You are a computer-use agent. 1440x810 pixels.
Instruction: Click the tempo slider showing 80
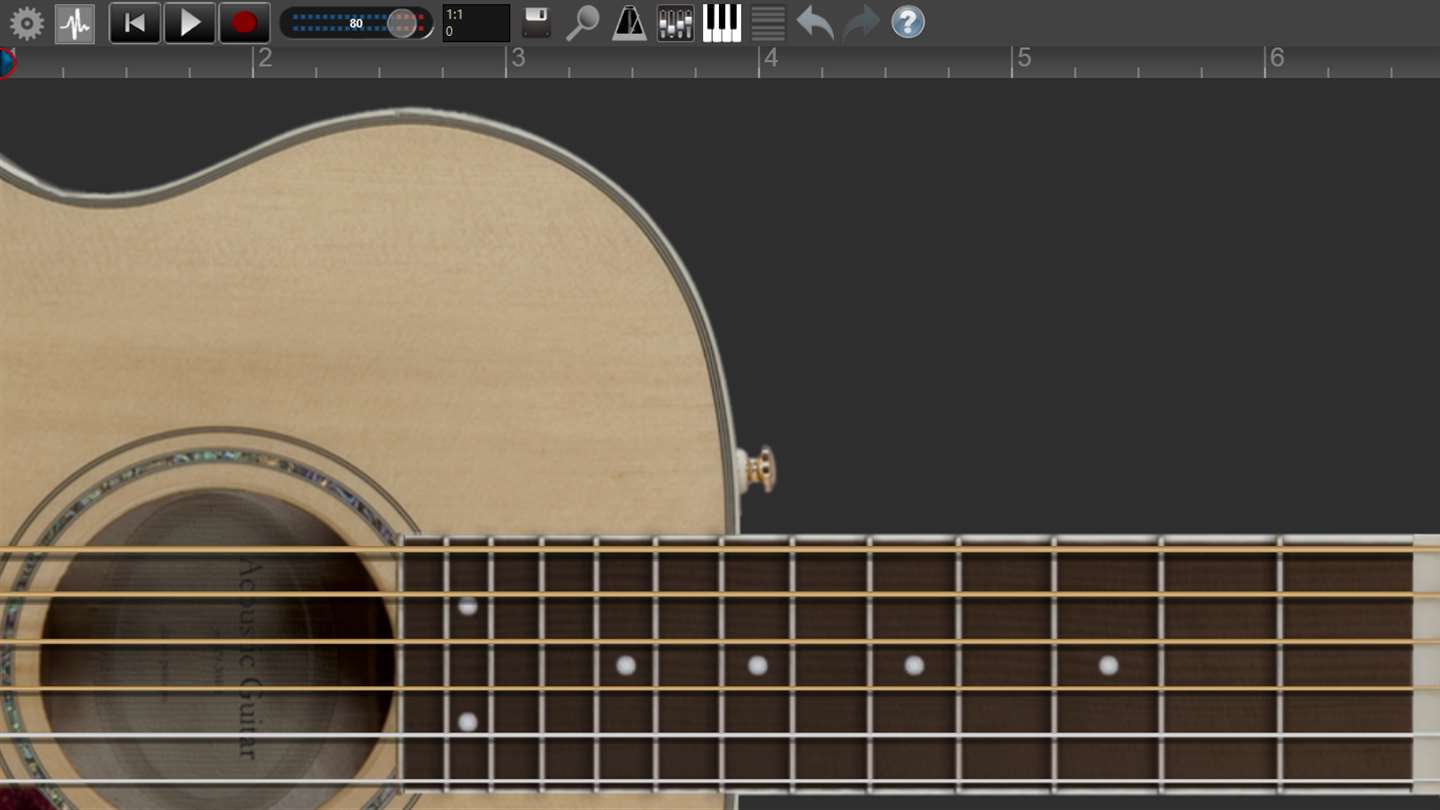pyautogui.click(x=356, y=23)
